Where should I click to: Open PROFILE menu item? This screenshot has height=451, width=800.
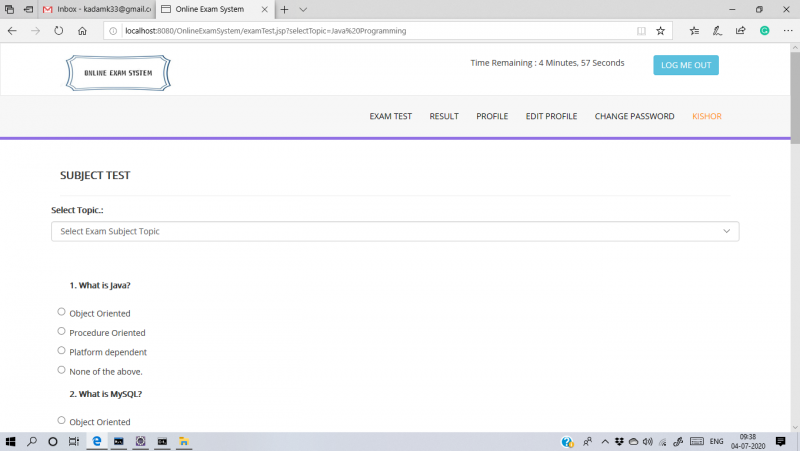pos(492,116)
